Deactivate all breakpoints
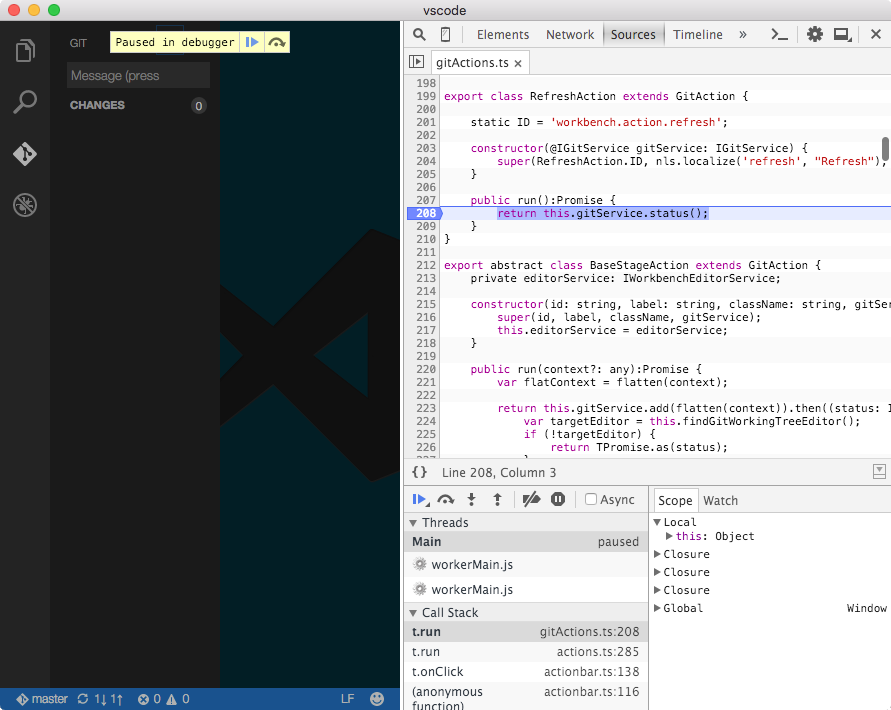Screen dimensions: 891x710 pos(531,500)
